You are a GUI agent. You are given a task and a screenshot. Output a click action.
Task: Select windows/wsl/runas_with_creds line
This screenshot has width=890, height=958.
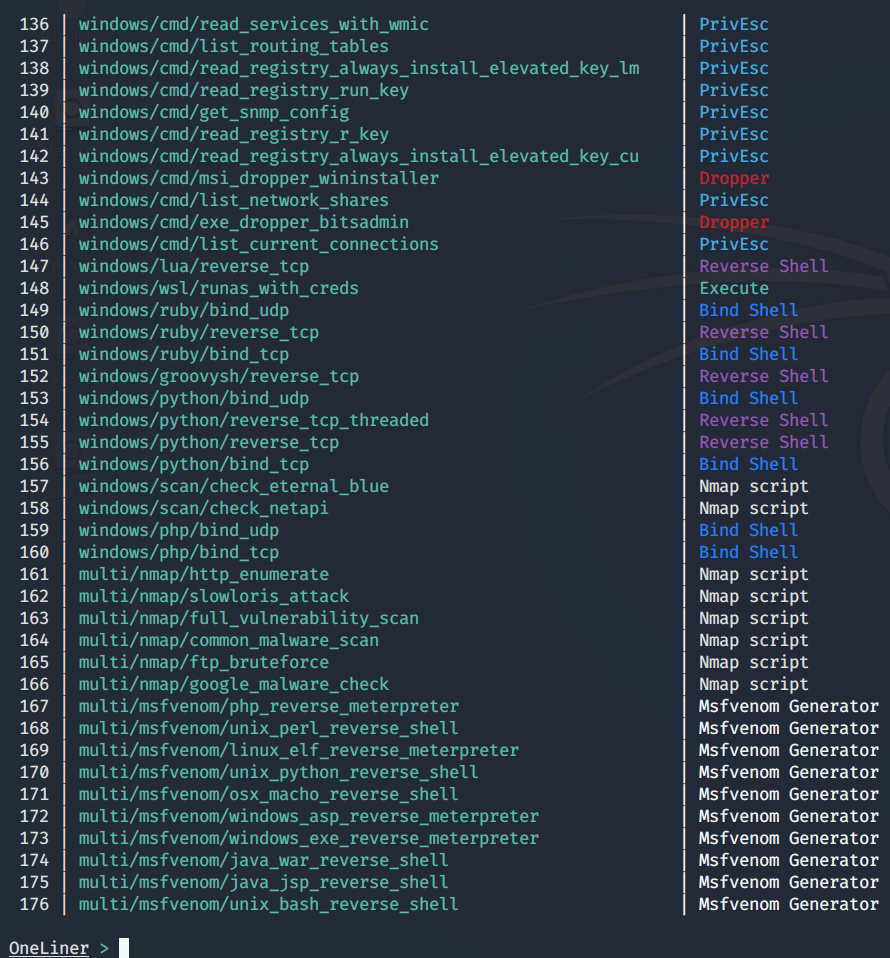click(x=218, y=288)
